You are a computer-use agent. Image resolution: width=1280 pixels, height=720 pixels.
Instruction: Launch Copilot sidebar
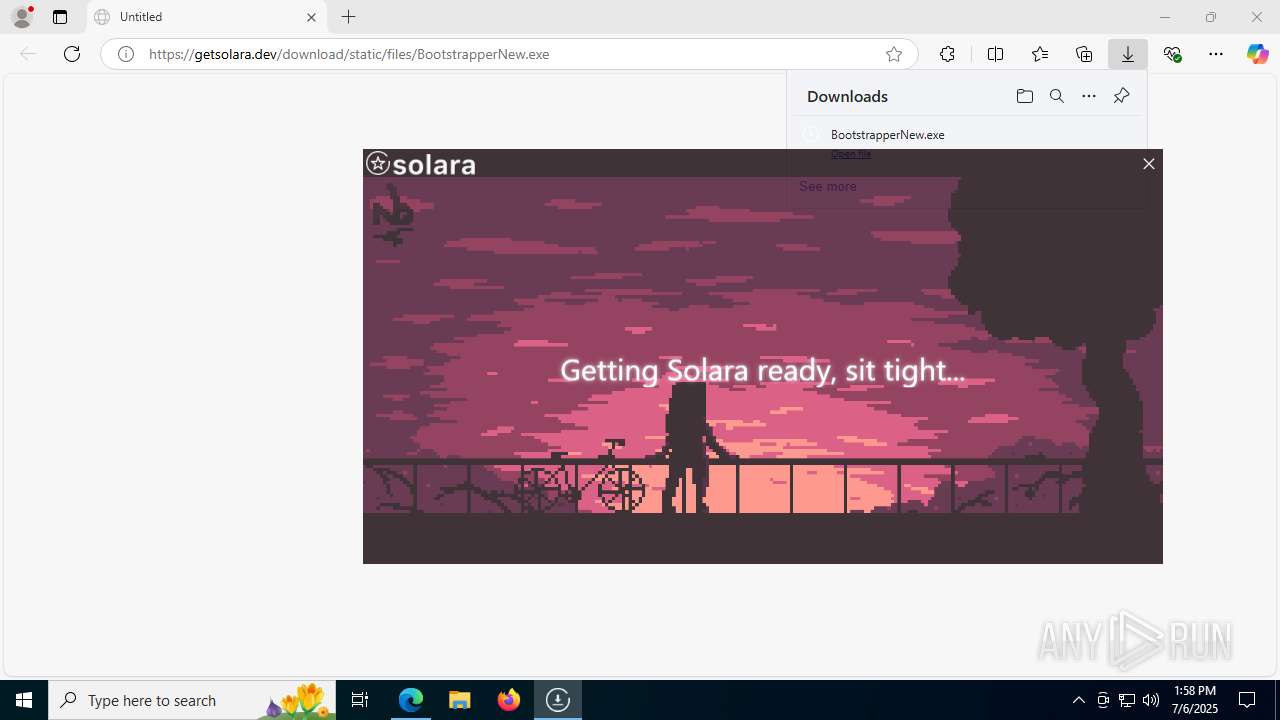point(1257,54)
